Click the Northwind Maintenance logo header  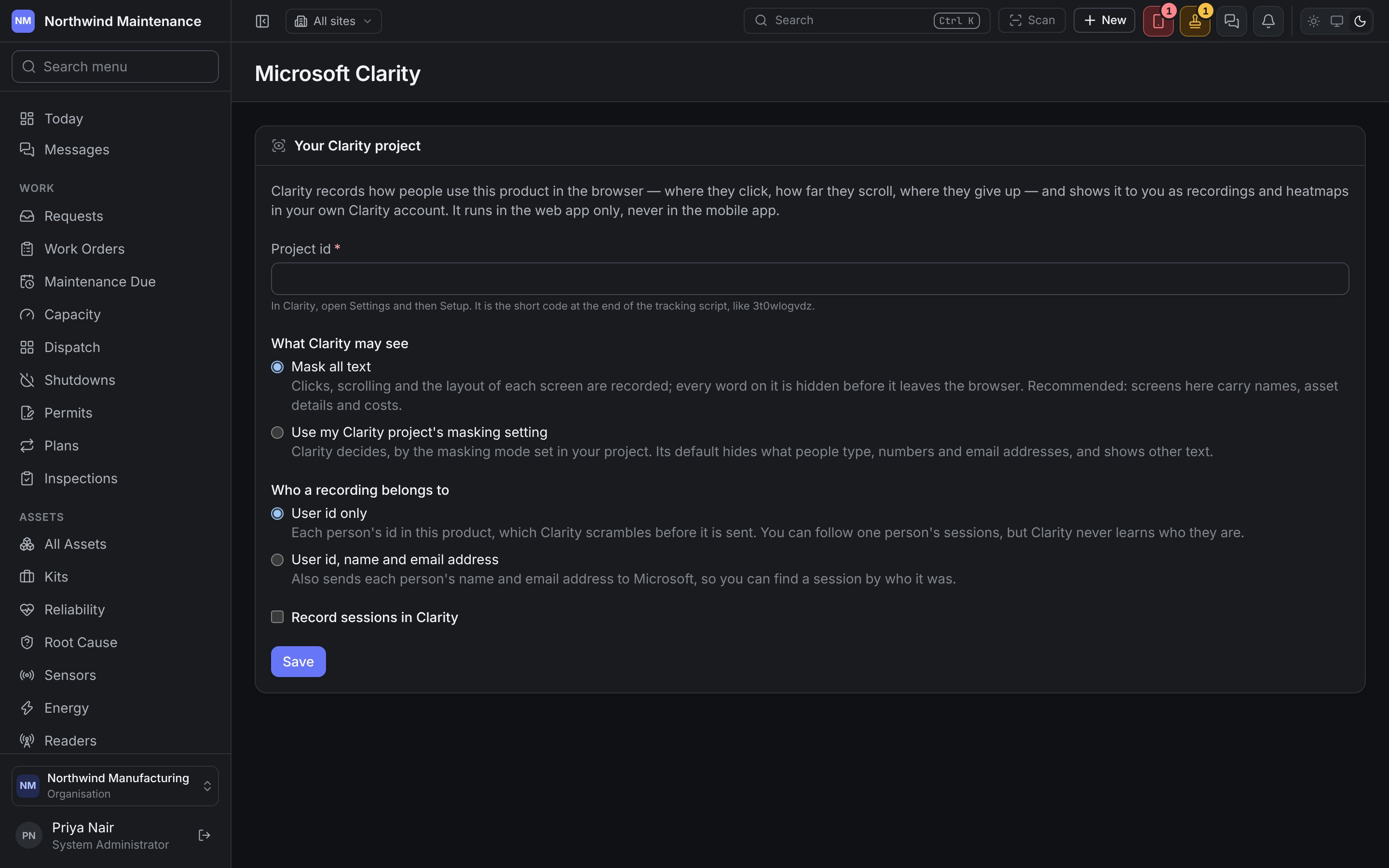[106, 21]
